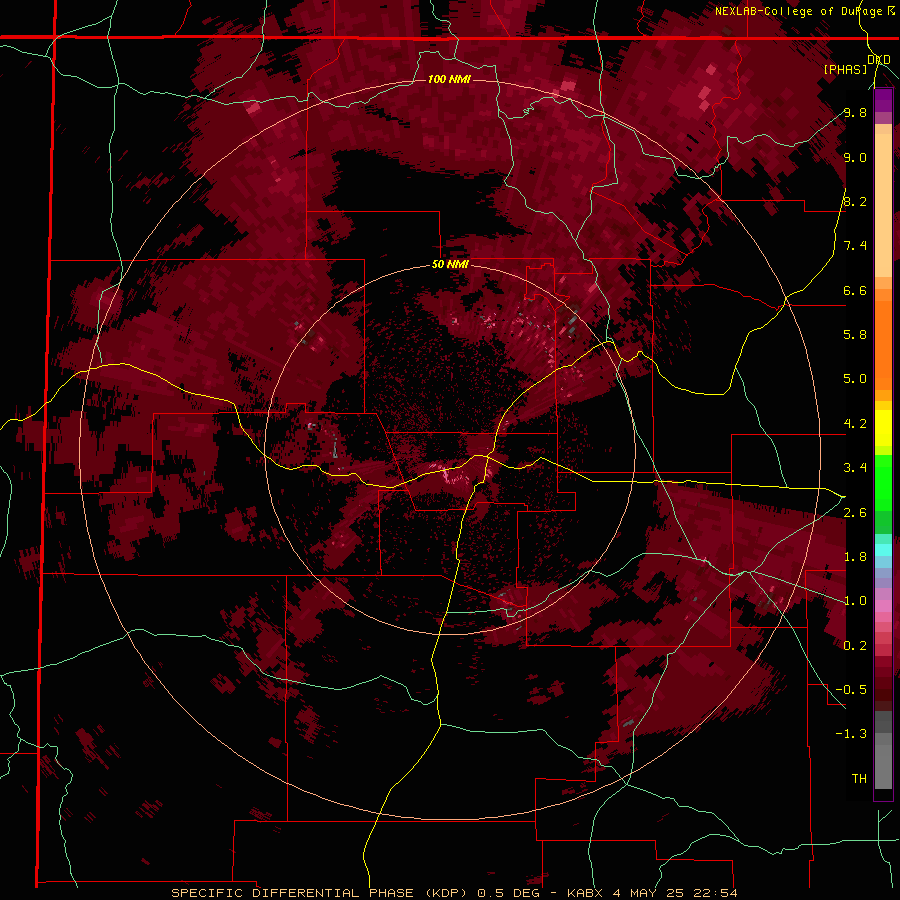Click the purple top segment of color bar
900x900 pixels.
pyautogui.click(x=883, y=100)
